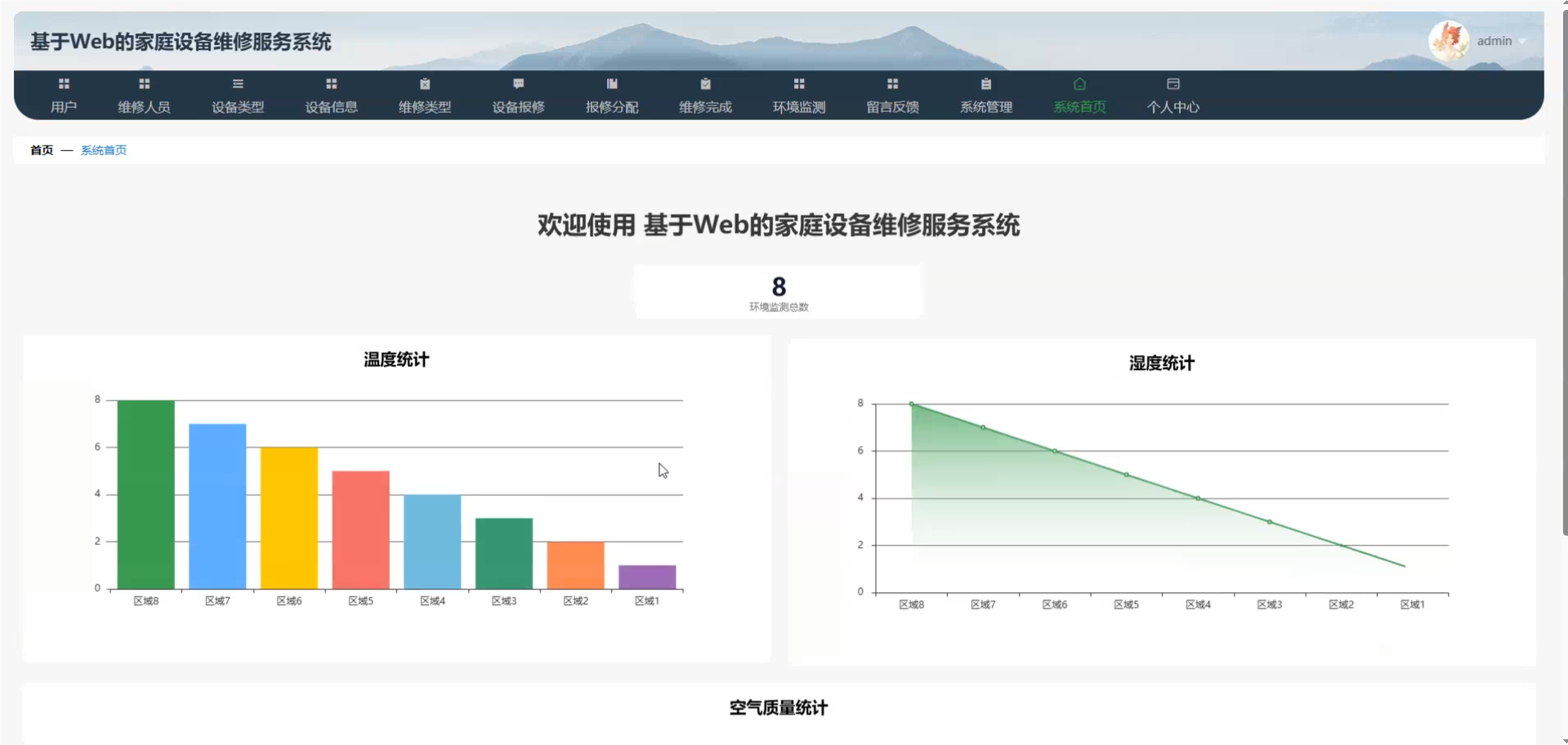1568x745 pixels.
Task: Click the 环境监测 grid icon
Action: coord(799,83)
